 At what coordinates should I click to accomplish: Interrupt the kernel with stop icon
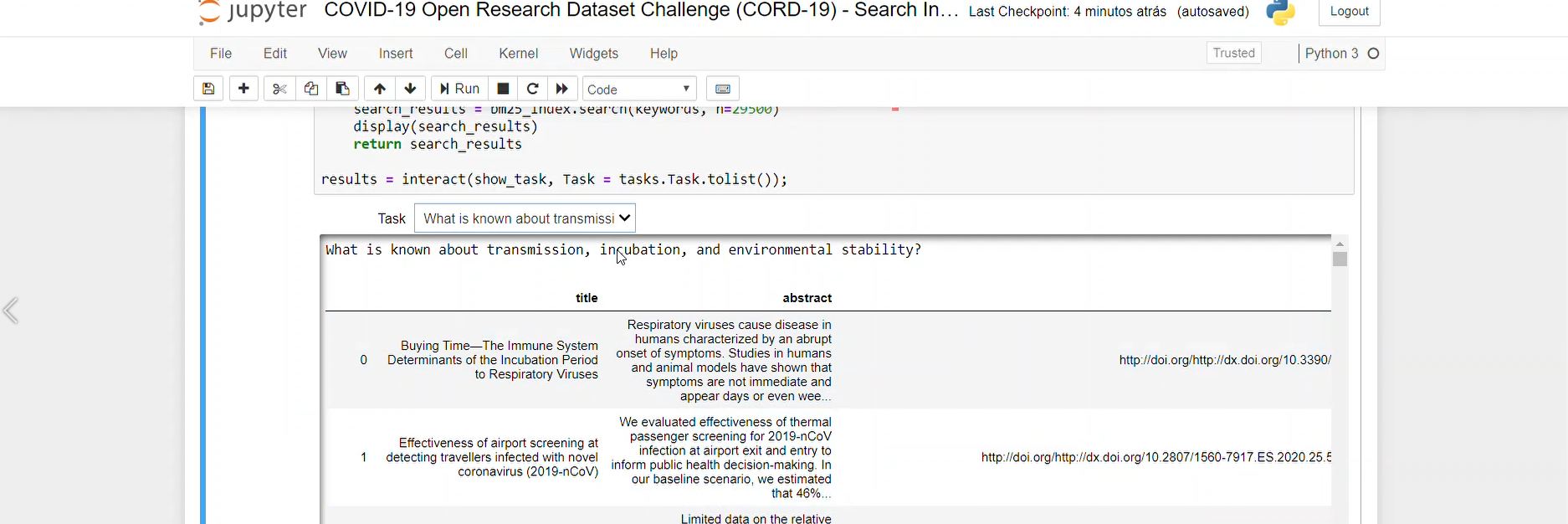coord(503,89)
